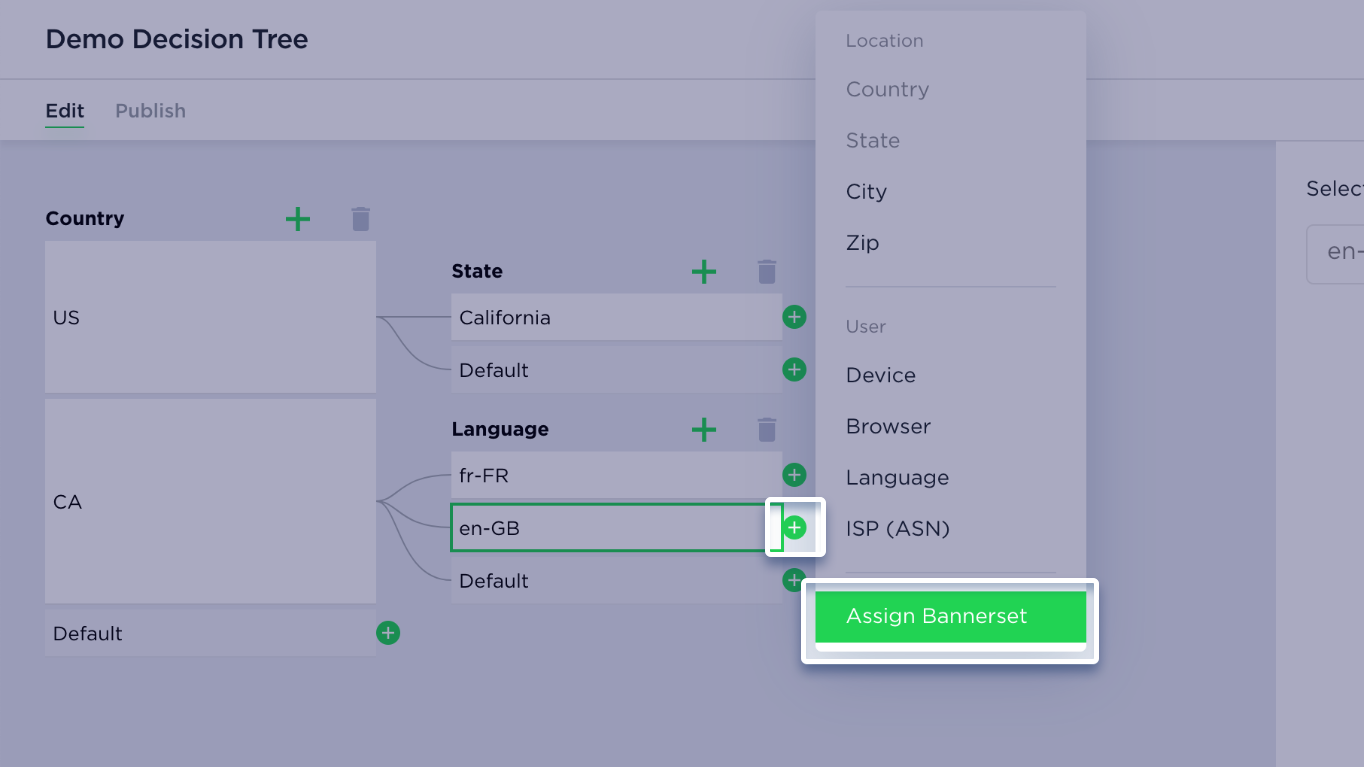Add branch to California with green plus

pyautogui.click(x=794, y=317)
